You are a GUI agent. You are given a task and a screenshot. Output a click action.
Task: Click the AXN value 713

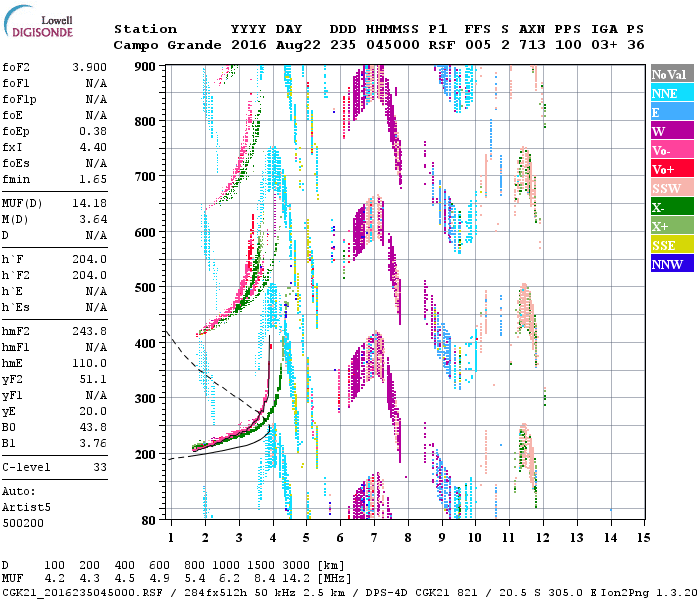[532, 45]
